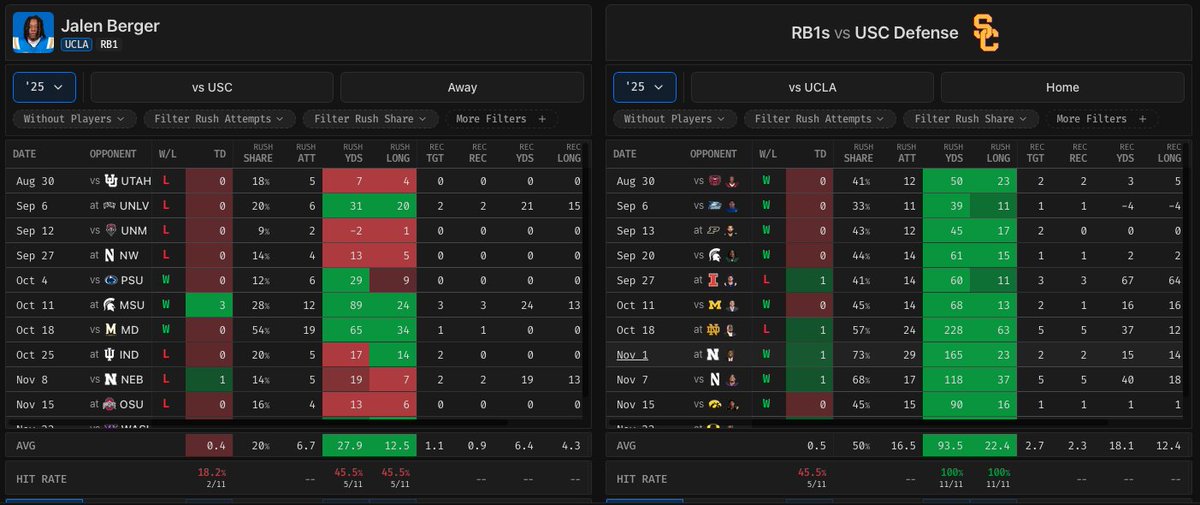This screenshot has width=1200, height=505.
Task: Toggle the Away filter
Action: tap(462, 87)
